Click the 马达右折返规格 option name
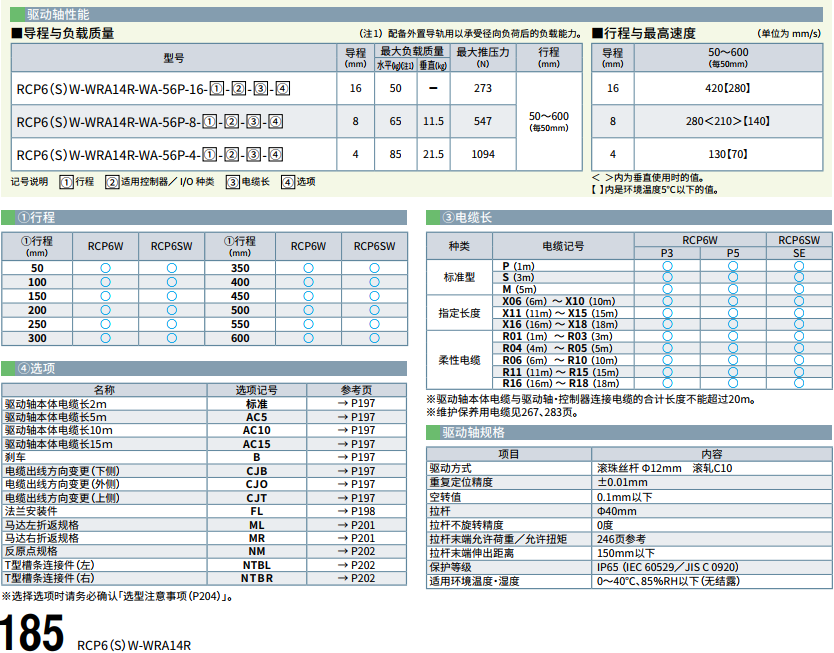The height and width of the screenshot is (653, 834). (x=41, y=538)
